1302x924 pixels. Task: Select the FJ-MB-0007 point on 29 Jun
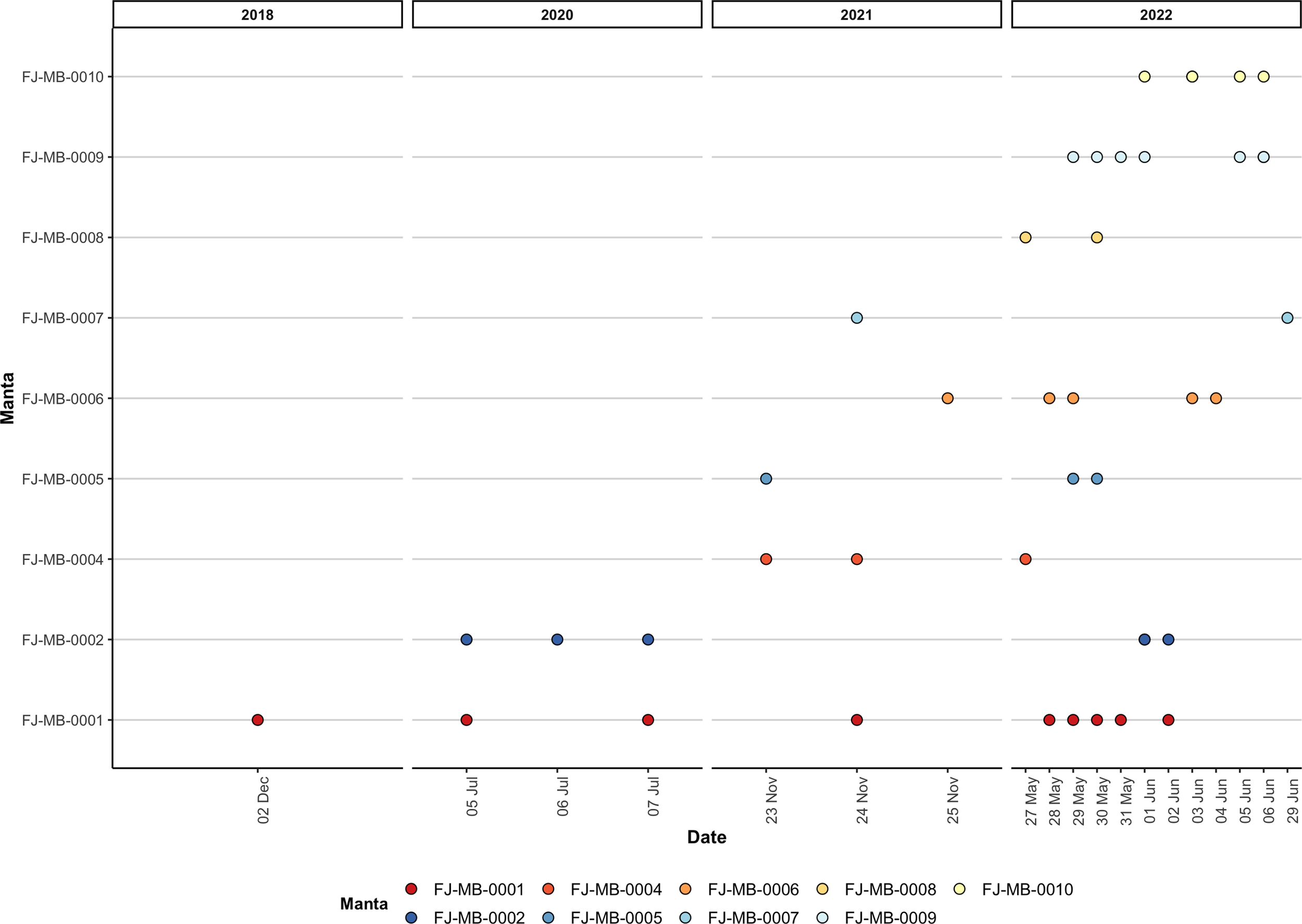pos(1287,318)
